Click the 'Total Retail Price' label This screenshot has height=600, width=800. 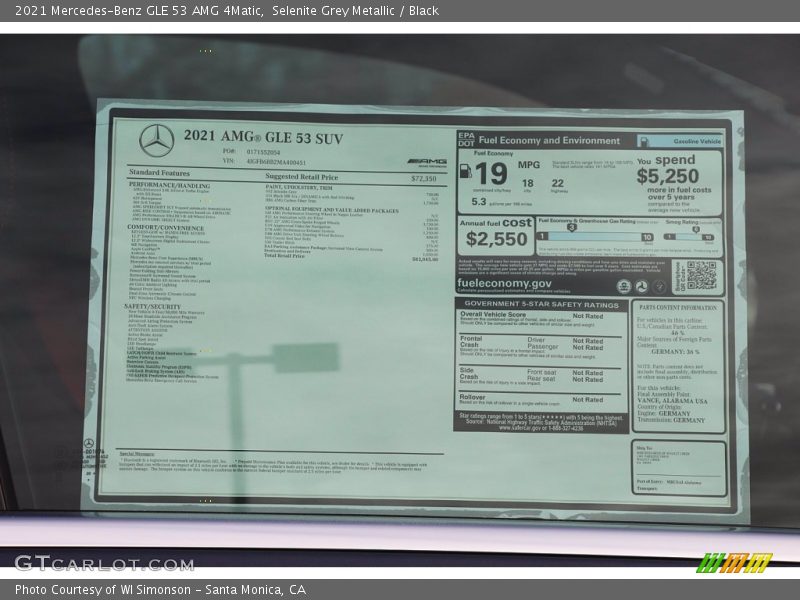[285, 255]
